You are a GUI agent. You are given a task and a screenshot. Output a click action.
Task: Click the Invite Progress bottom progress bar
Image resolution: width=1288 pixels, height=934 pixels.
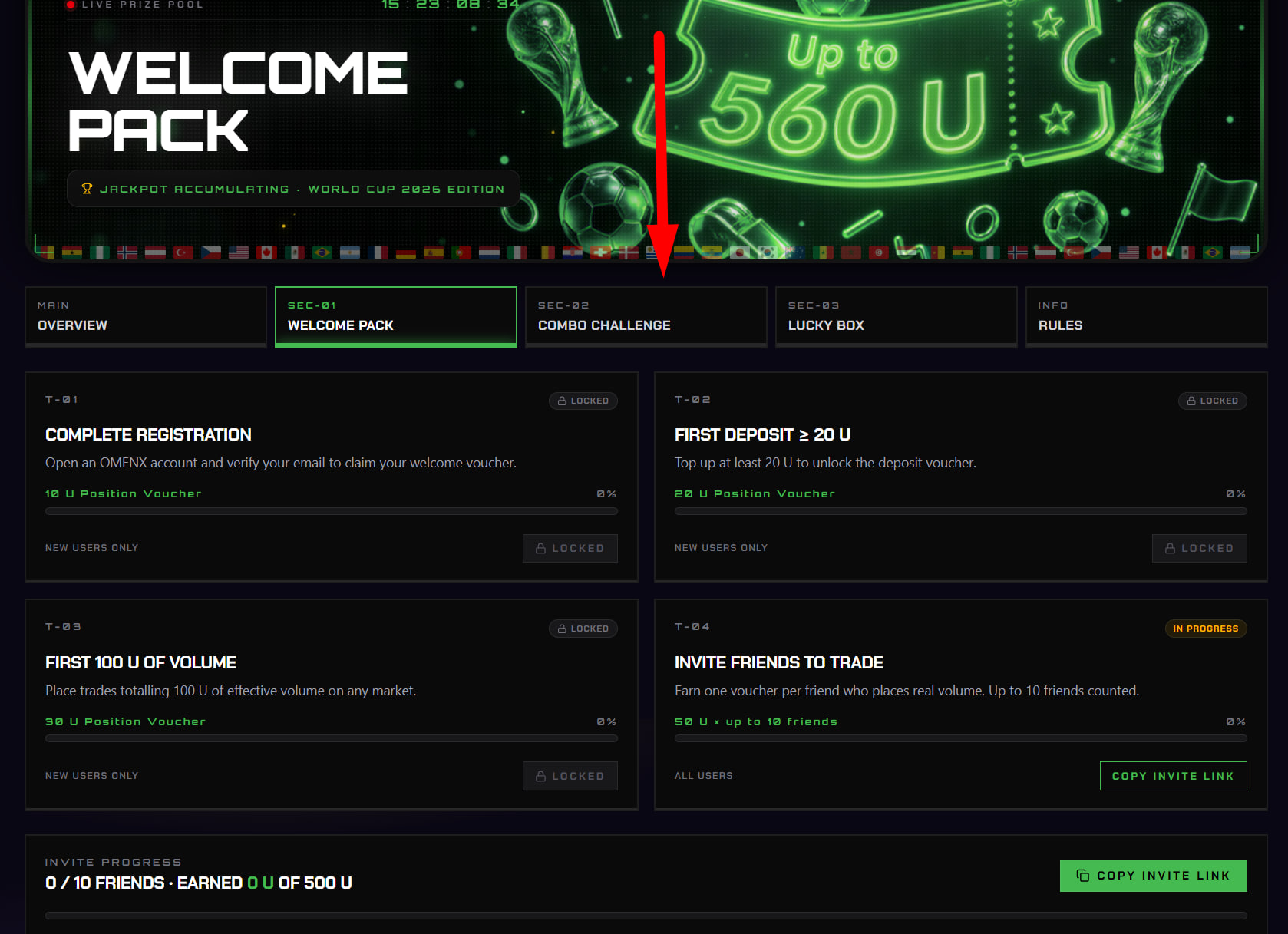coord(646,916)
